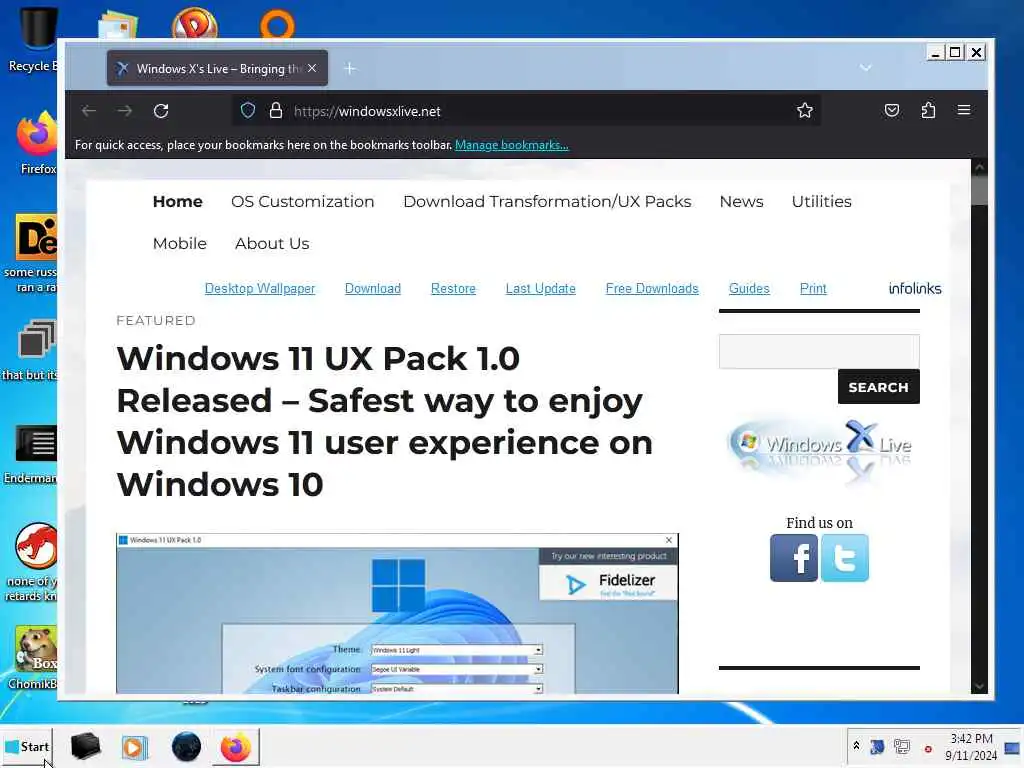Screen dimensions: 1024x768
Task: Show hidden tray icons arrow
Action: [x=856, y=745]
